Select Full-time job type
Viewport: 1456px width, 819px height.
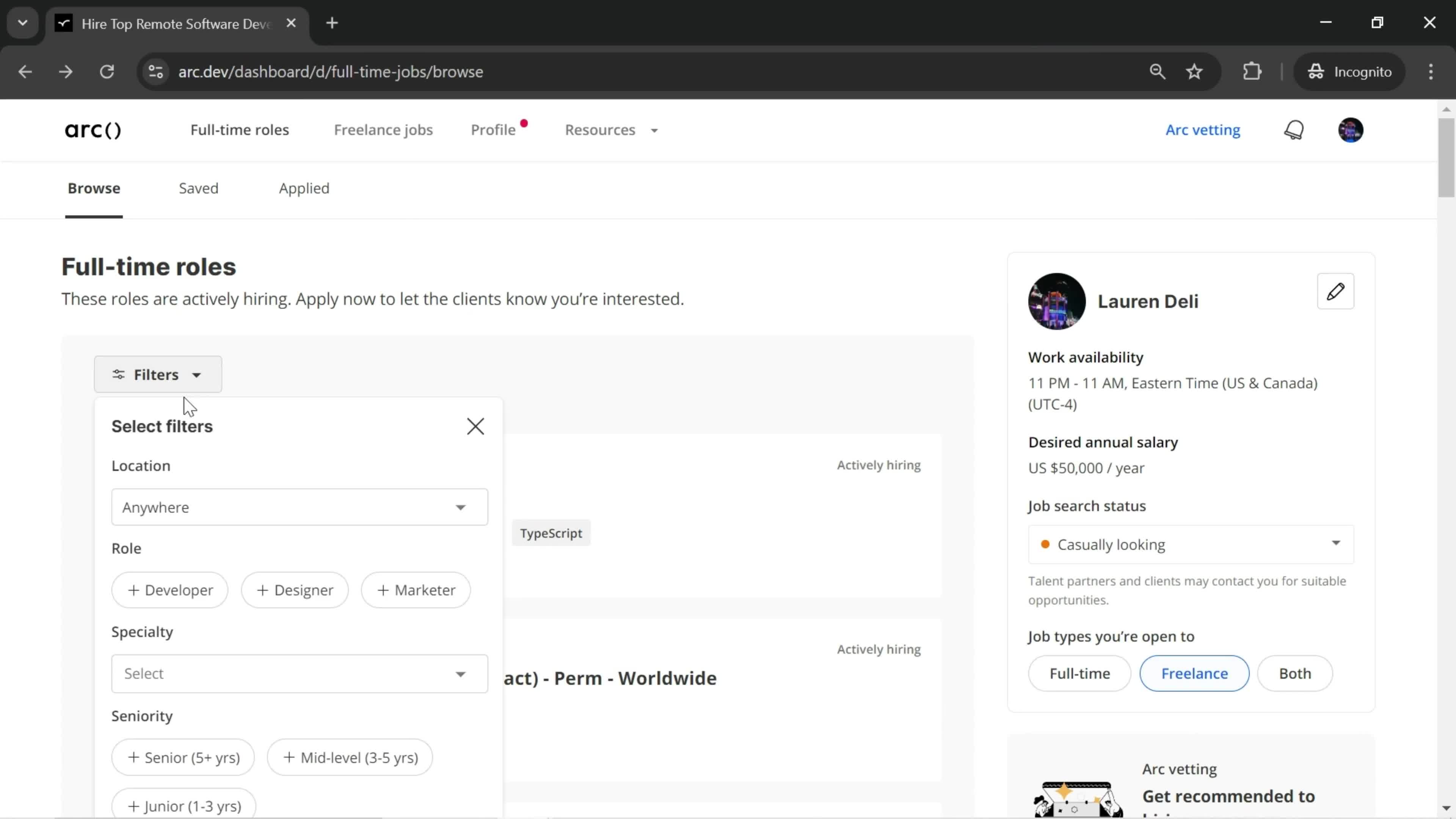point(1079,673)
